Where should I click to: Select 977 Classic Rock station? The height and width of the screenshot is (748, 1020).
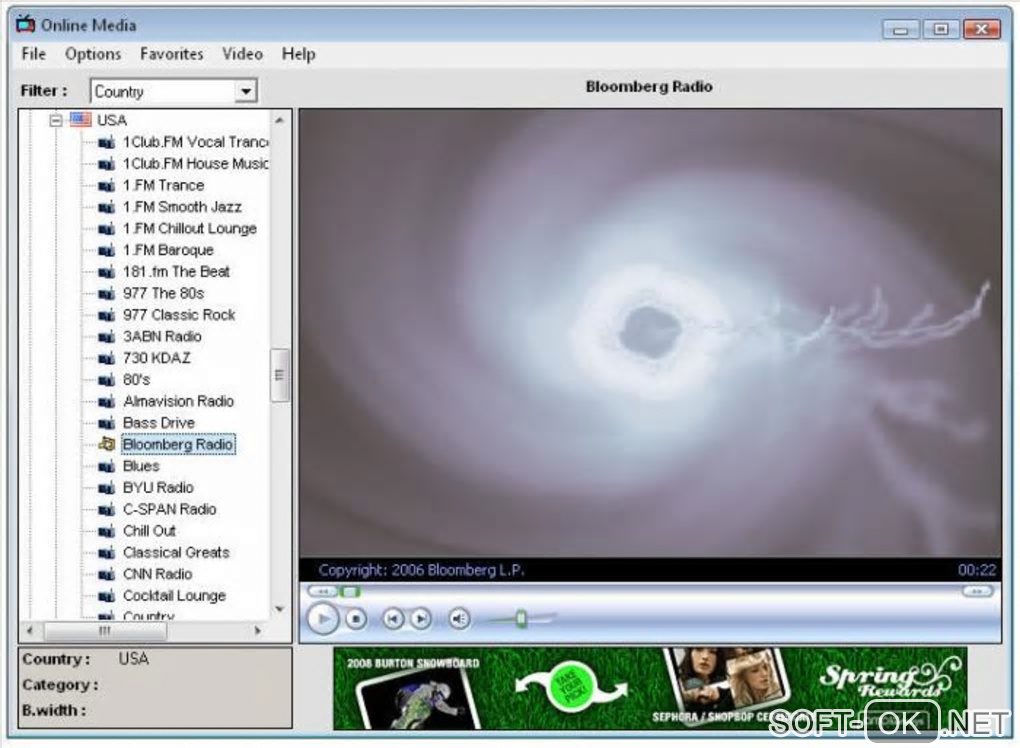[179, 315]
